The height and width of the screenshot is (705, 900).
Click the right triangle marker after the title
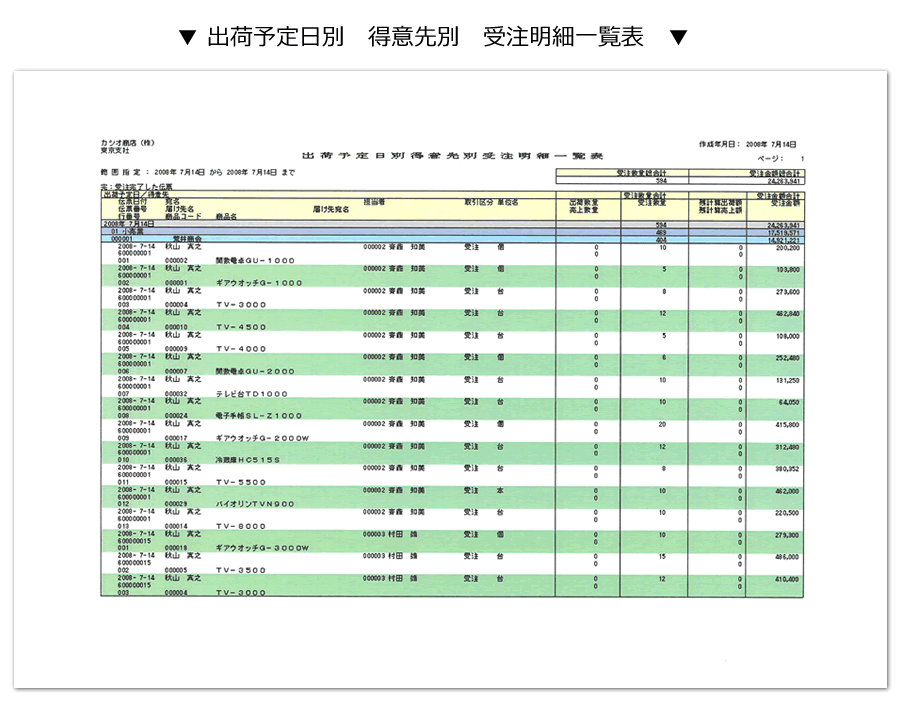[679, 38]
